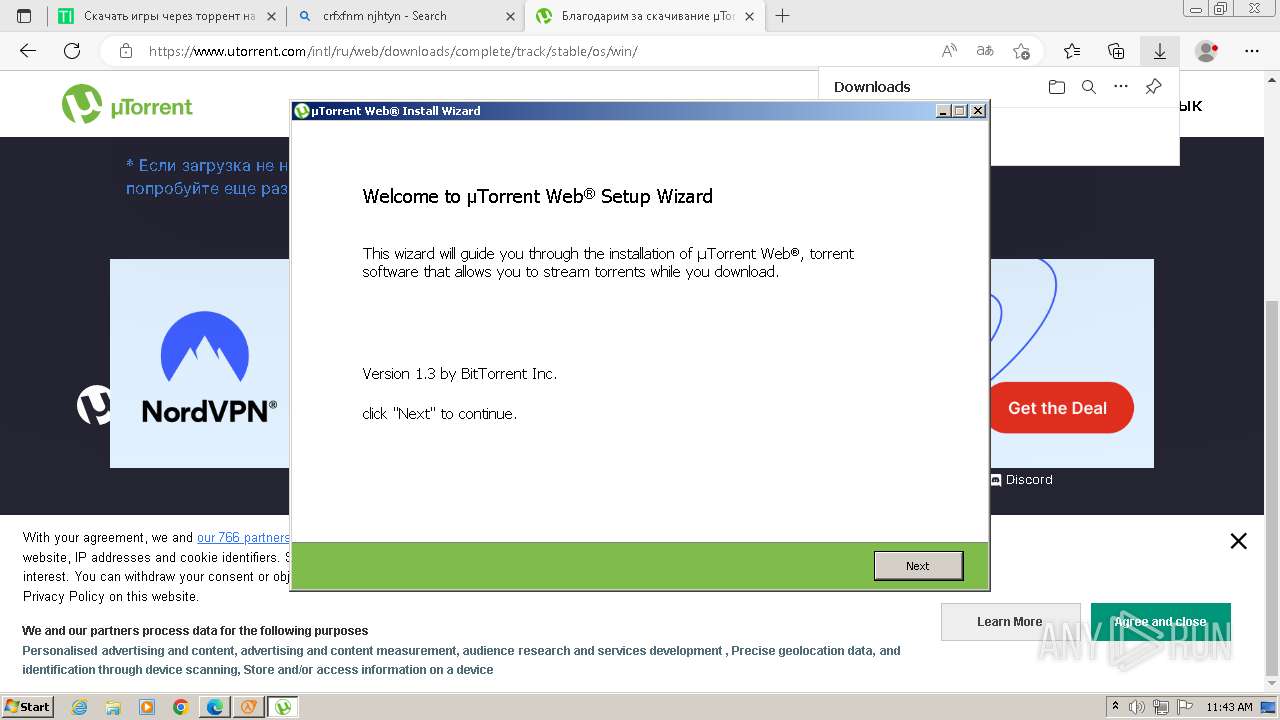Image resolution: width=1280 pixels, height=720 pixels.
Task: Close the Благодарим за скачивание tab
Action: [x=750, y=16]
